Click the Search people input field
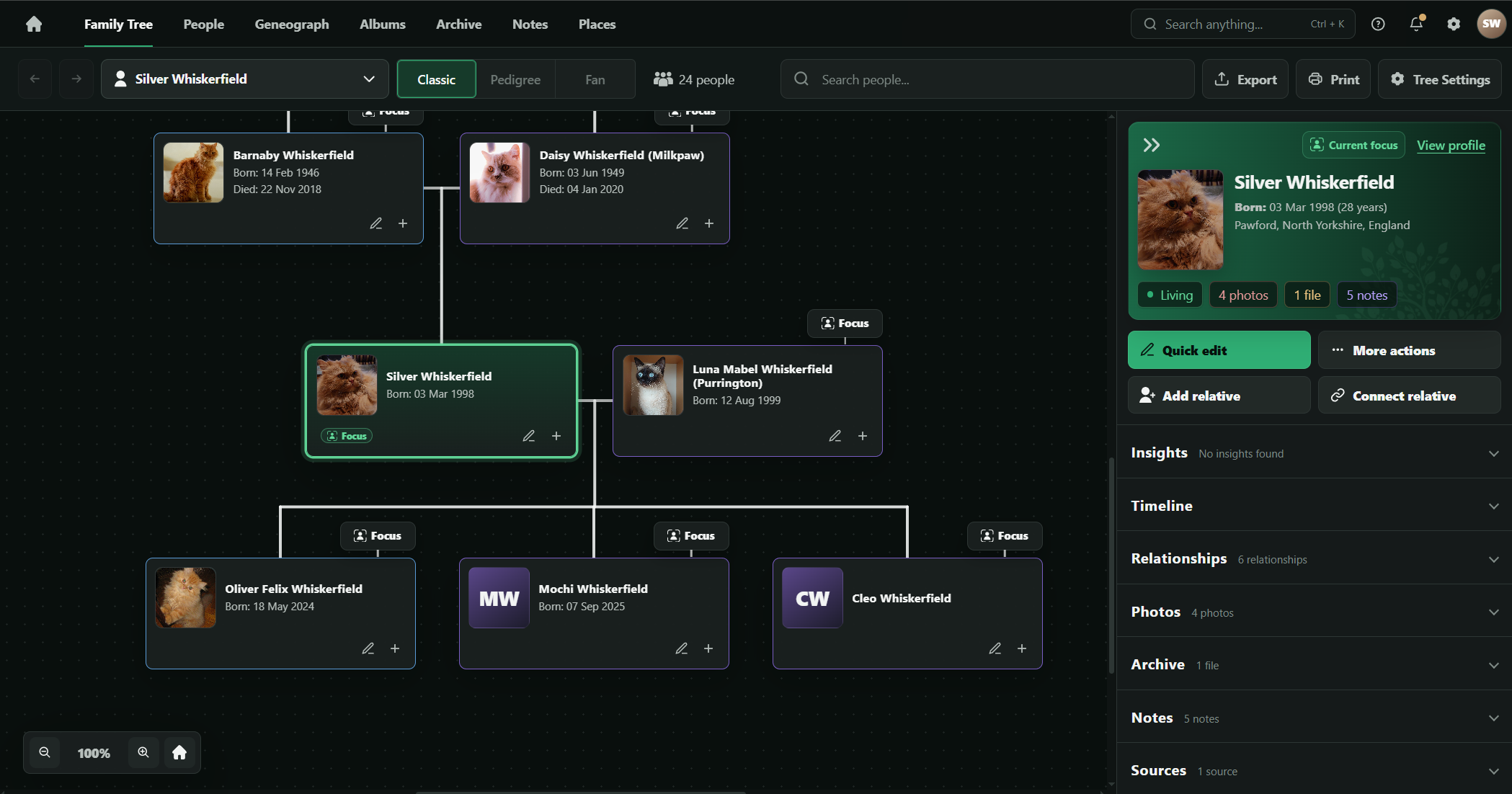 (987, 79)
